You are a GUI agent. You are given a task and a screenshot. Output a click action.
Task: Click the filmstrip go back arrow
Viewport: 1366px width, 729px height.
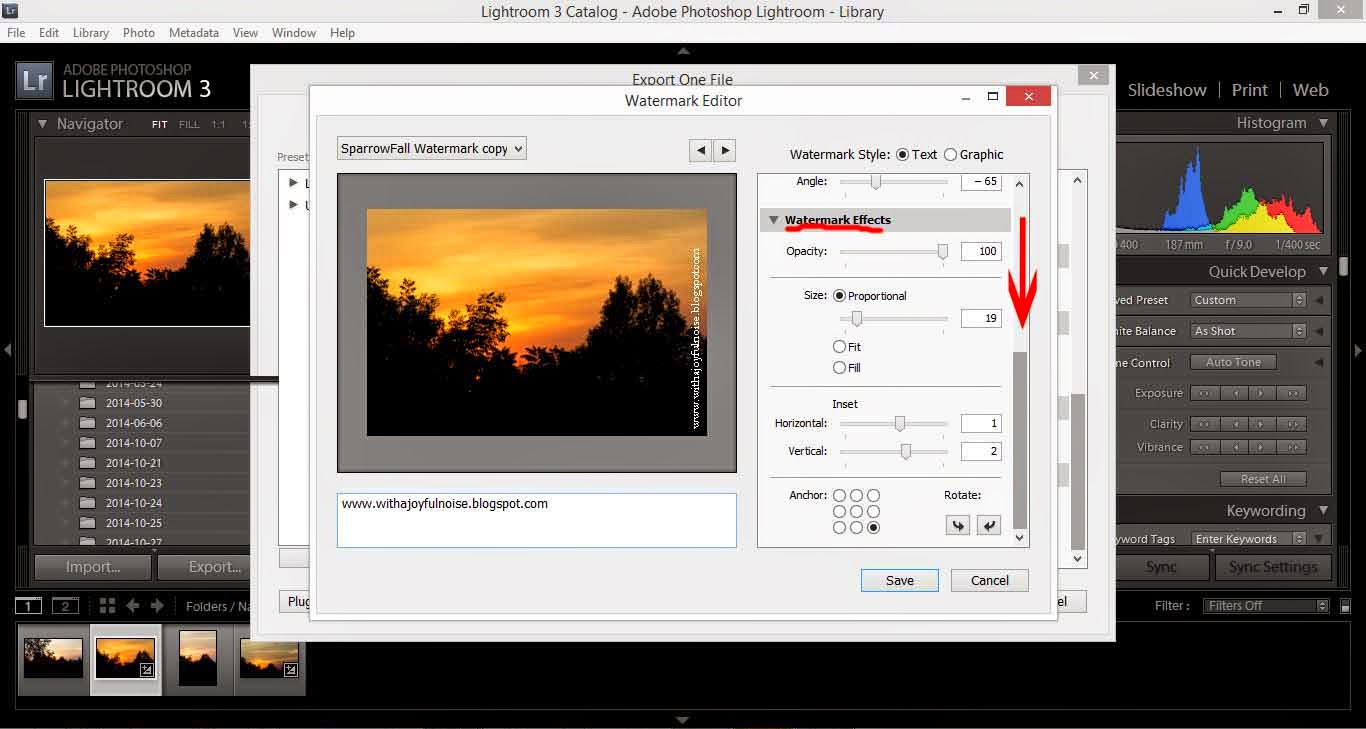point(132,606)
